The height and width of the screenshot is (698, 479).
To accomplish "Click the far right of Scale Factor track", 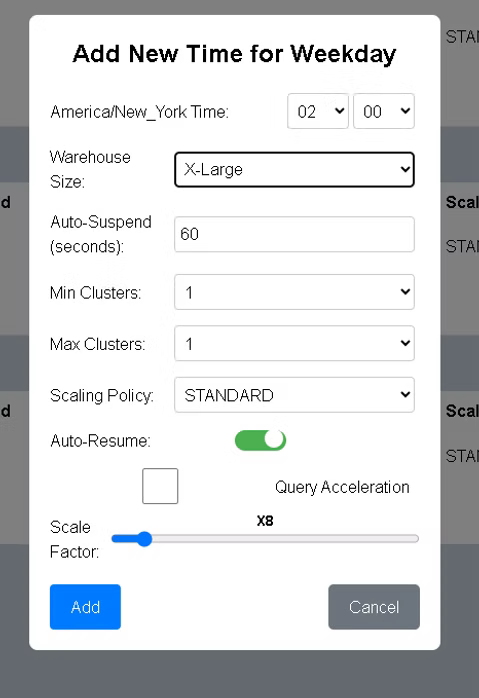I will click(414, 539).
